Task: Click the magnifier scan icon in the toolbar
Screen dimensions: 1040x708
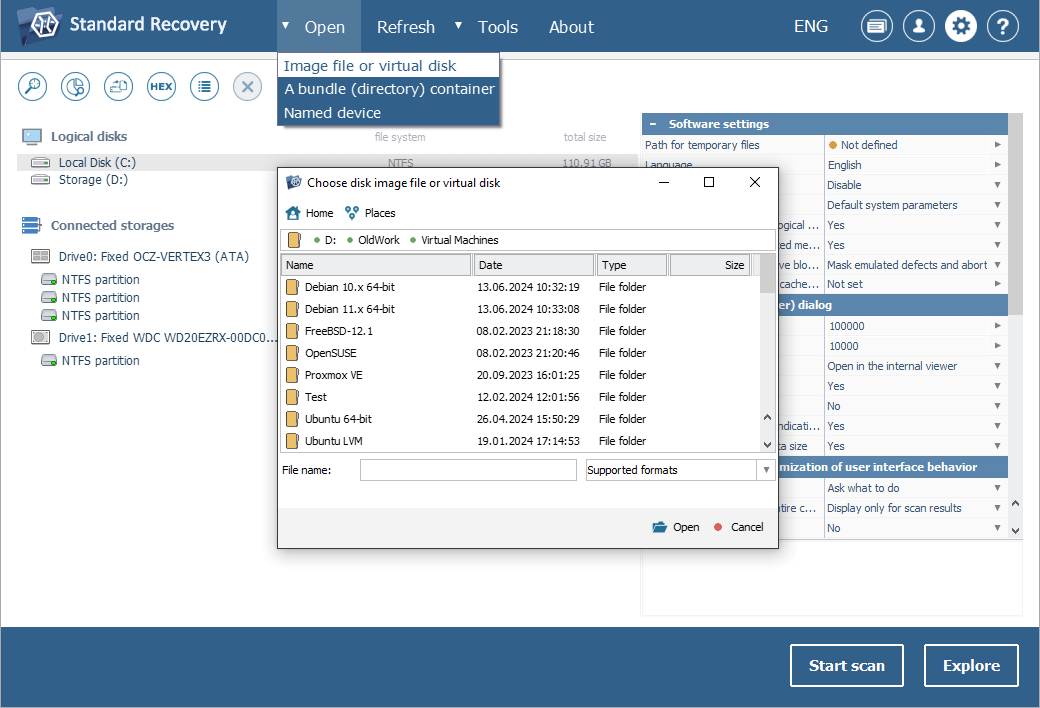Action: (x=33, y=87)
